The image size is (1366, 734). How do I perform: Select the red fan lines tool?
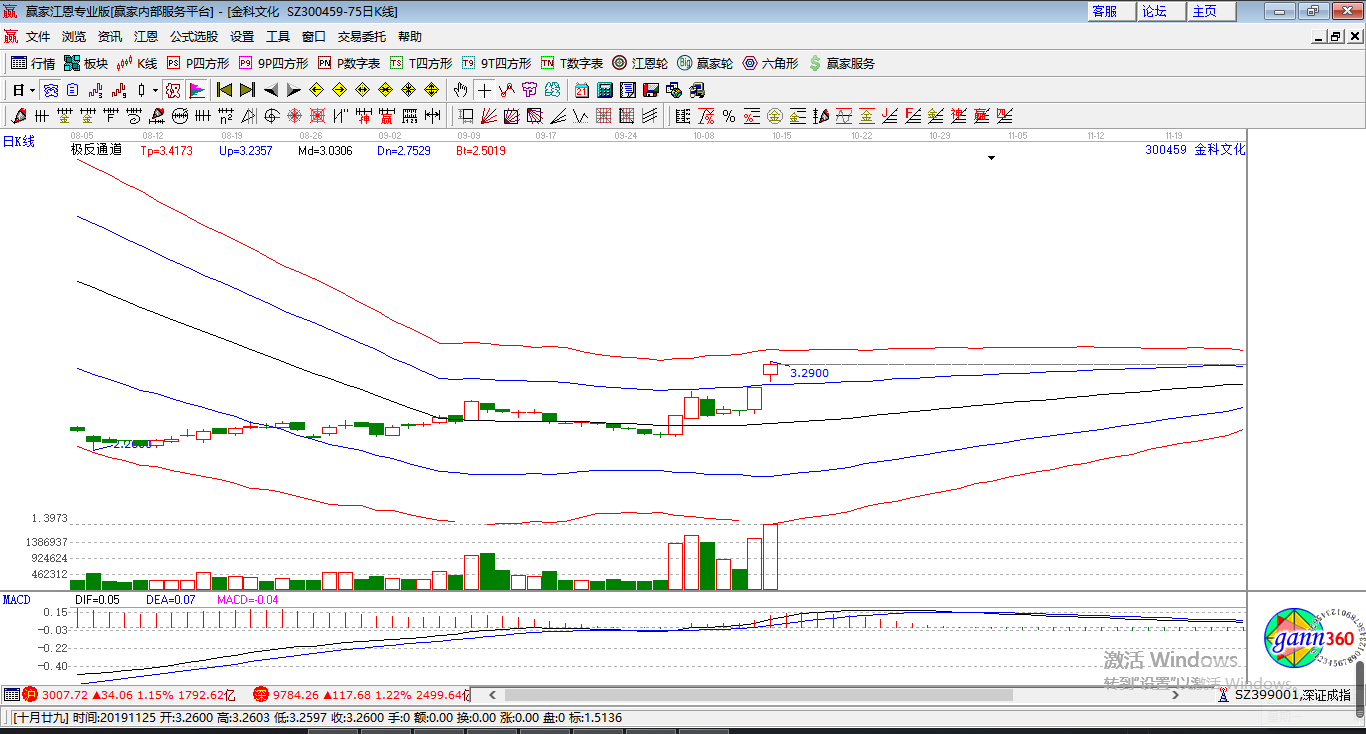pyautogui.click(x=489, y=116)
